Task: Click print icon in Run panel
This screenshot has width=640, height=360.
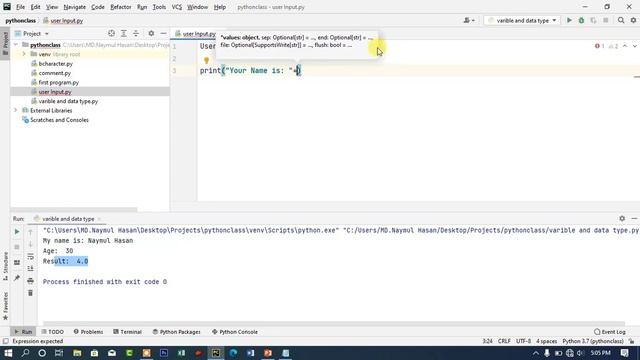Action: click(x=30, y=281)
